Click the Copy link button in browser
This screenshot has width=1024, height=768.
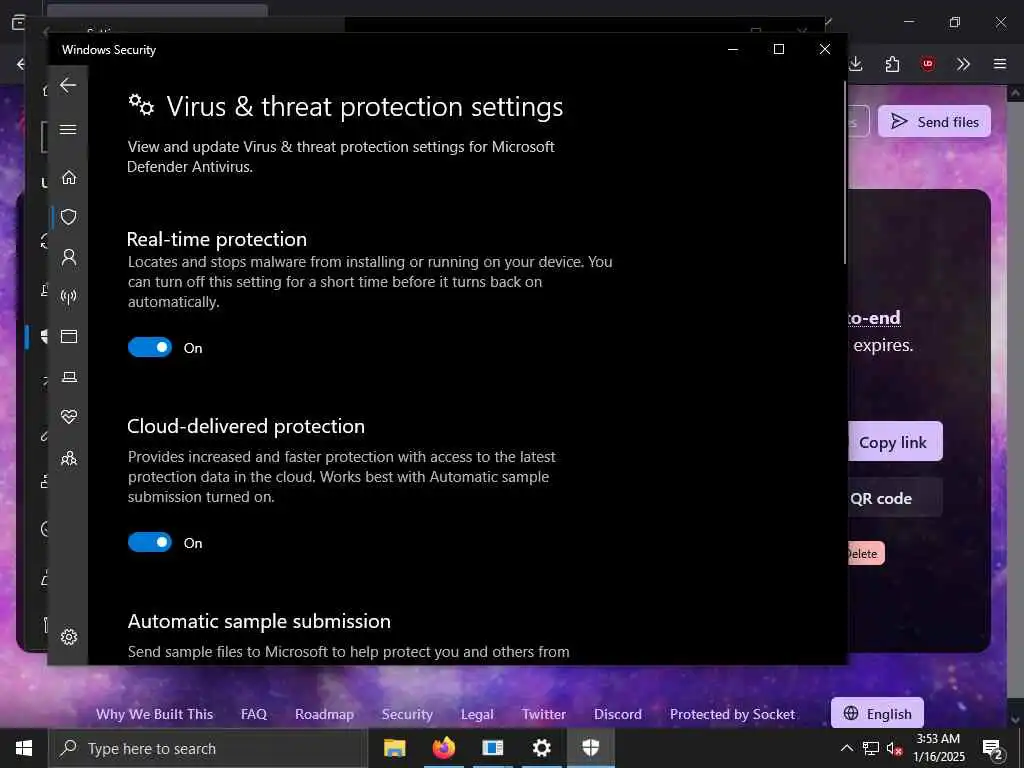click(893, 441)
